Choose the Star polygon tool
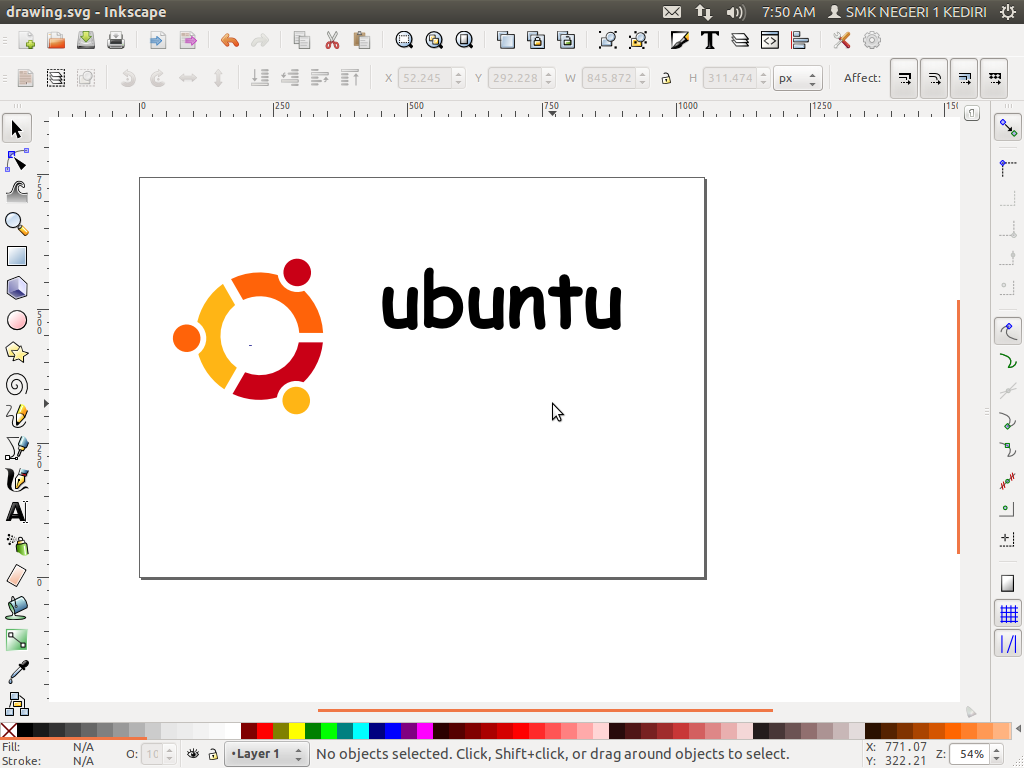The width and height of the screenshot is (1024, 768). click(x=16, y=353)
